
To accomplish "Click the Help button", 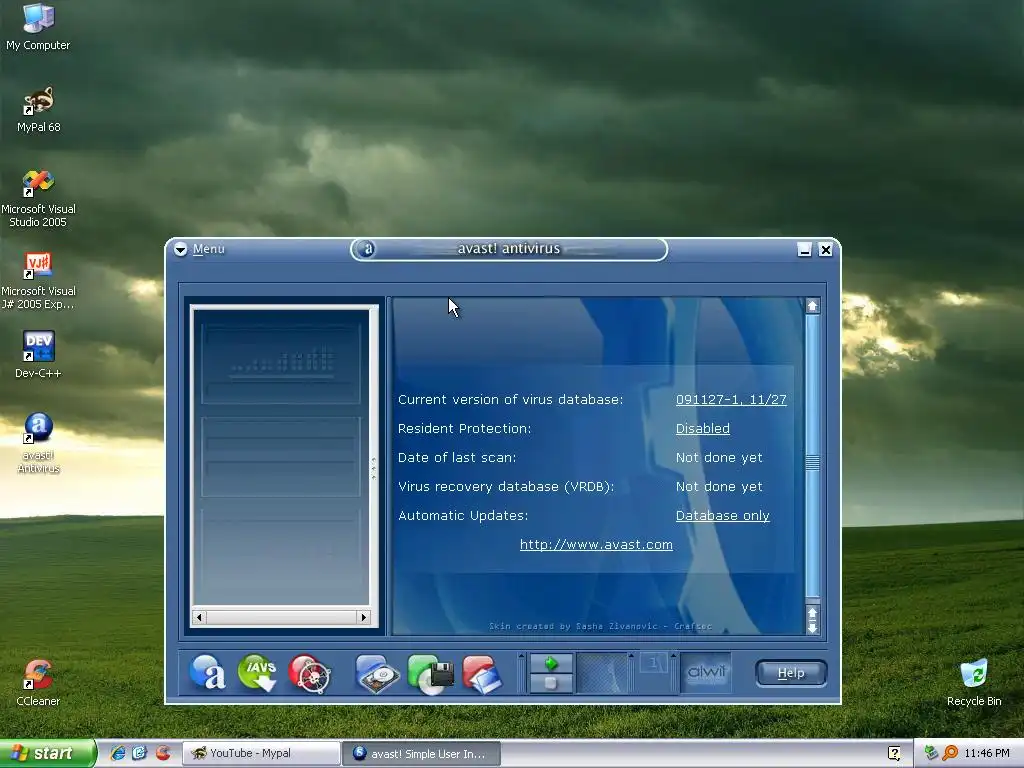I will (791, 673).
